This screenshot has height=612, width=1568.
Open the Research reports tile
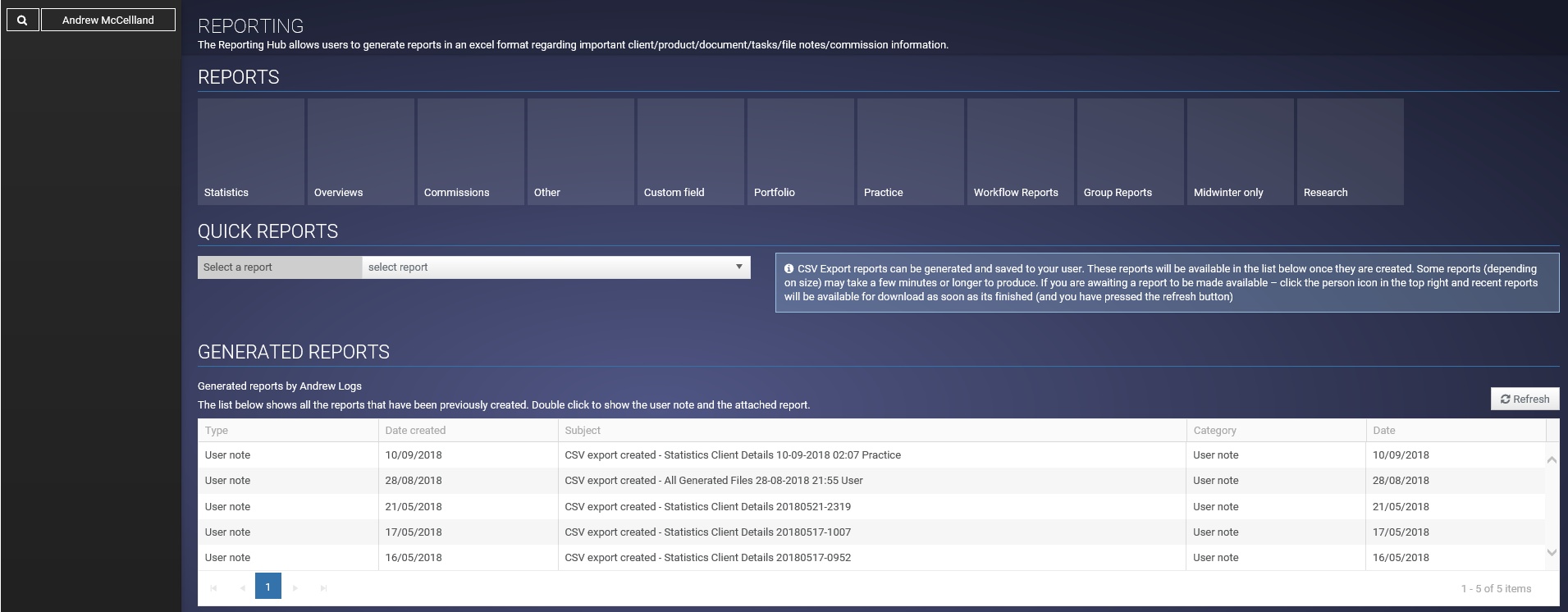coord(1351,152)
